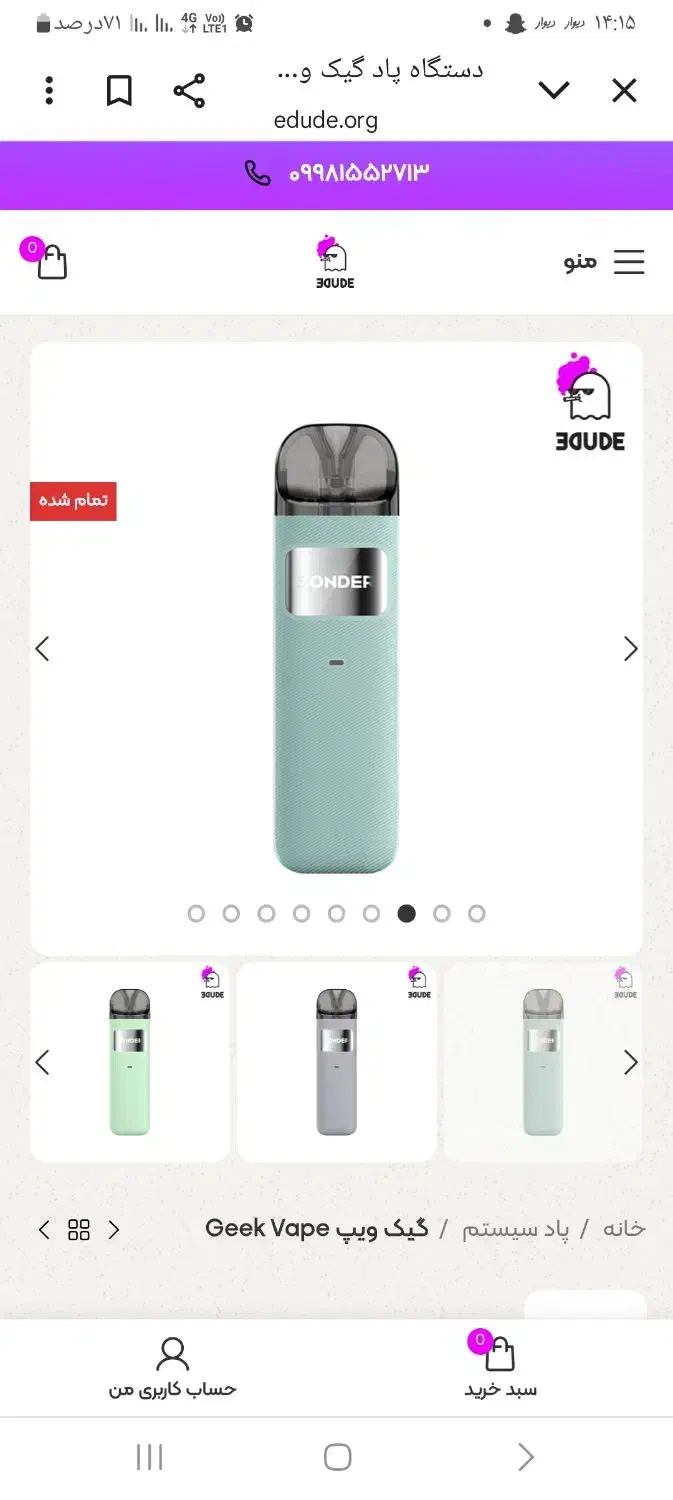
Task: Select the first carousel dot indicator
Action: [196, 913]
